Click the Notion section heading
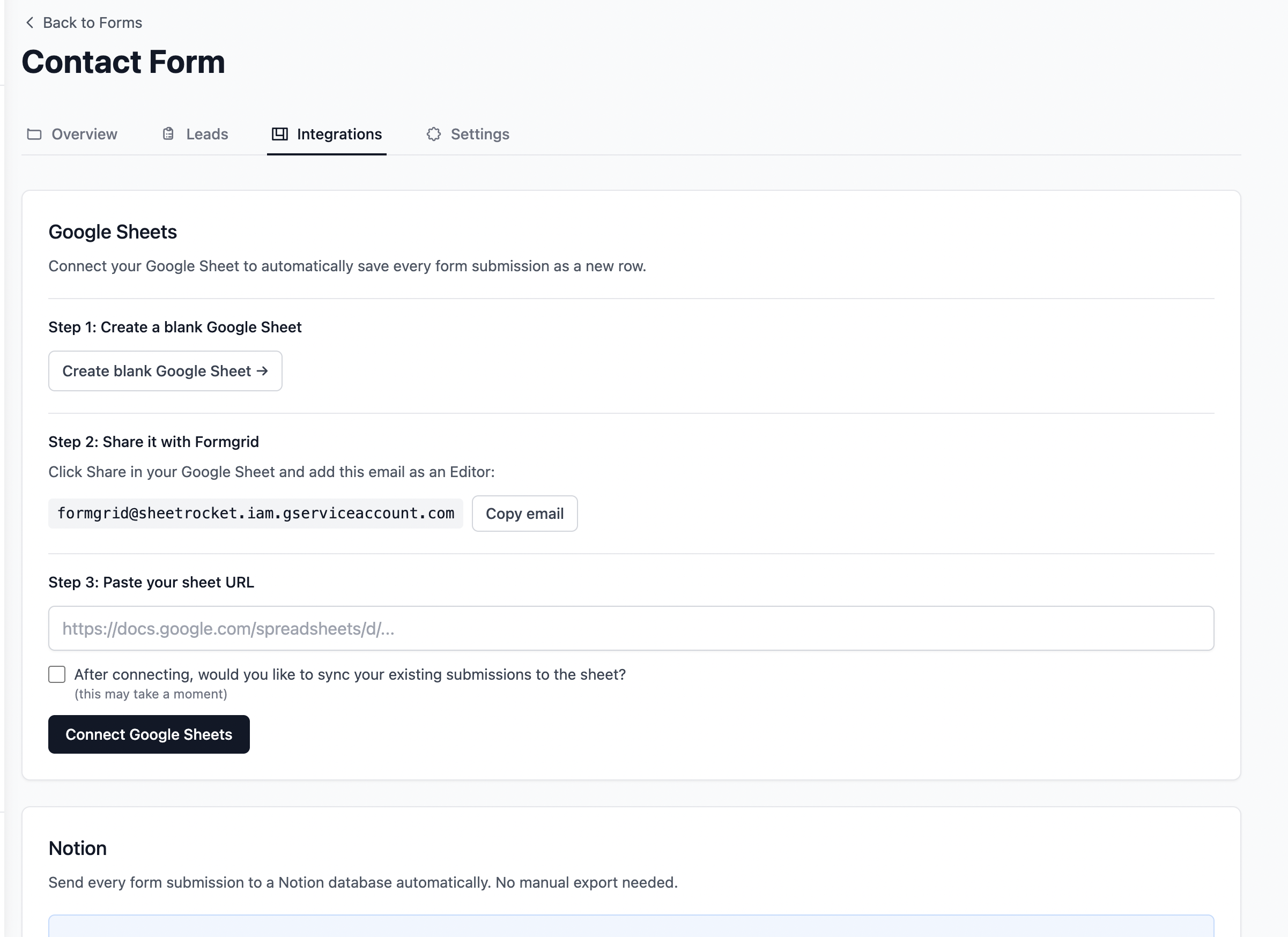The height and width of the screenshot is (937, 1288). tap(78, 848)
